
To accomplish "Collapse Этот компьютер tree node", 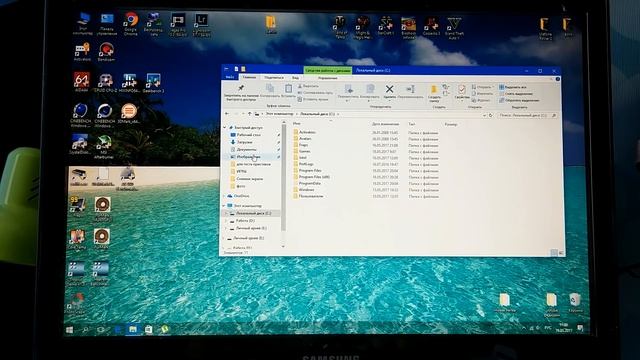I will [x=224, y=206].
